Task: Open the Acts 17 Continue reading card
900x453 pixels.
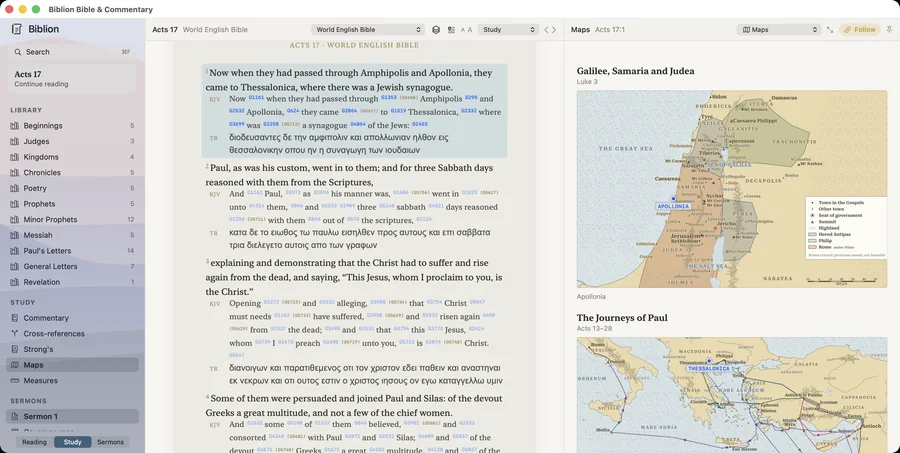Action: pyautogui.click(x=72, y=79)
